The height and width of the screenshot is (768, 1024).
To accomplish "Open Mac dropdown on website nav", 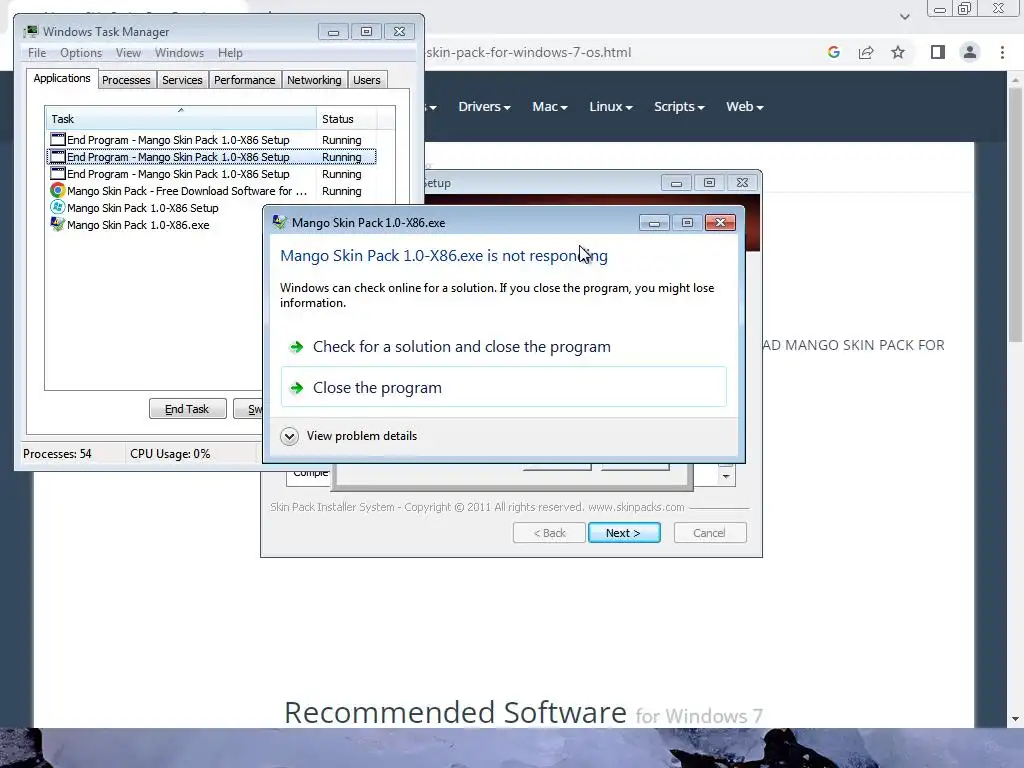I will (550, 106).
